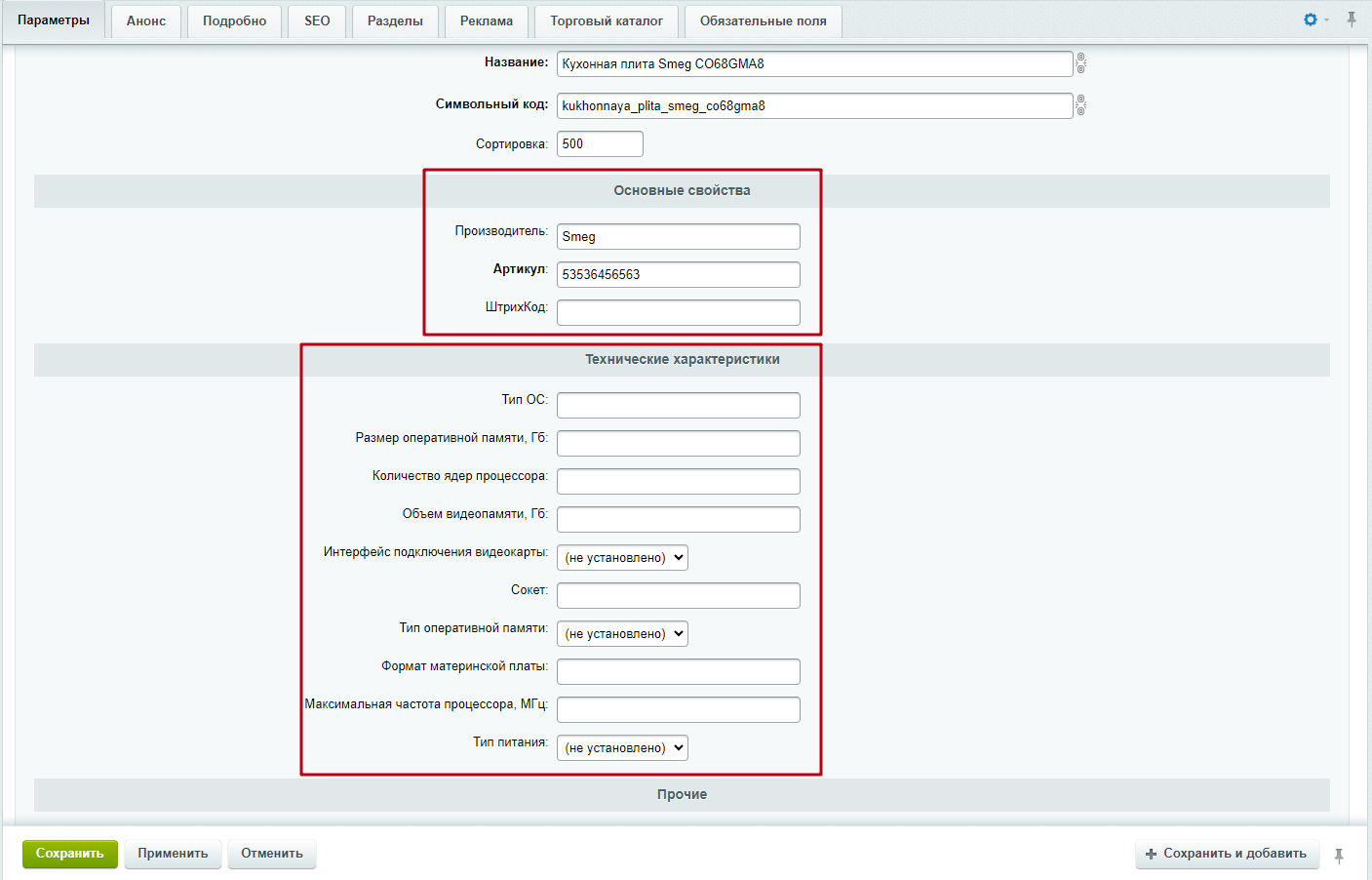Click the link icon next to Название field
The image size is (1372, 880).
(1080, 63)
